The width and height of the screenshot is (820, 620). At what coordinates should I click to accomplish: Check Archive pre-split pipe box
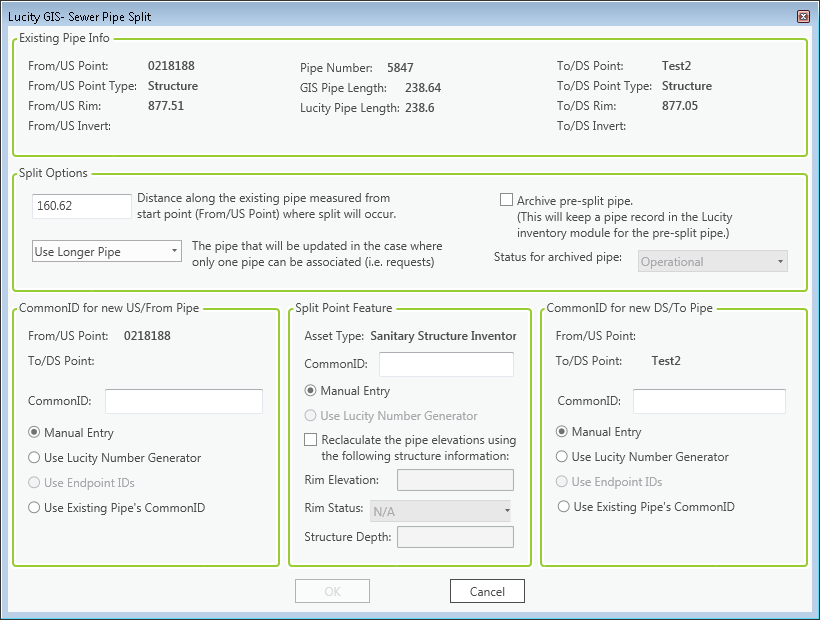click(506, 200)
